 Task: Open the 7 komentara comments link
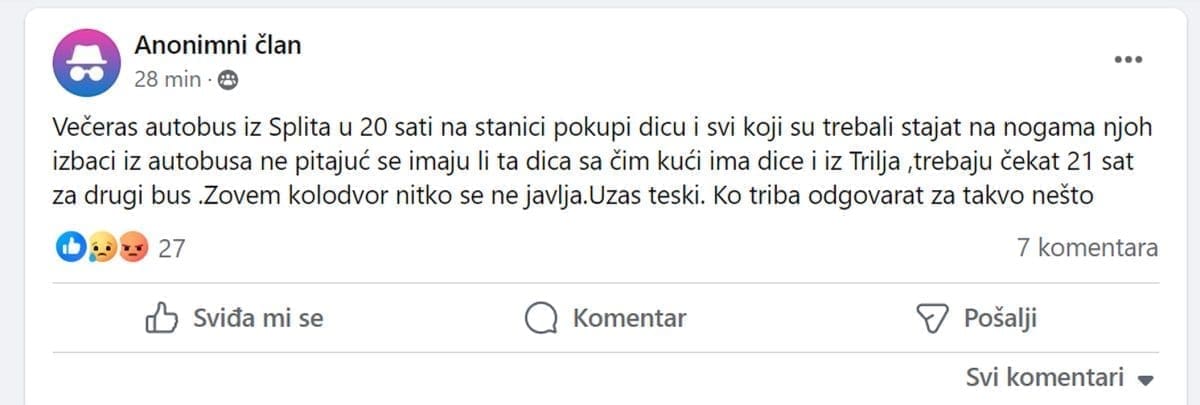coord(1087,248)
